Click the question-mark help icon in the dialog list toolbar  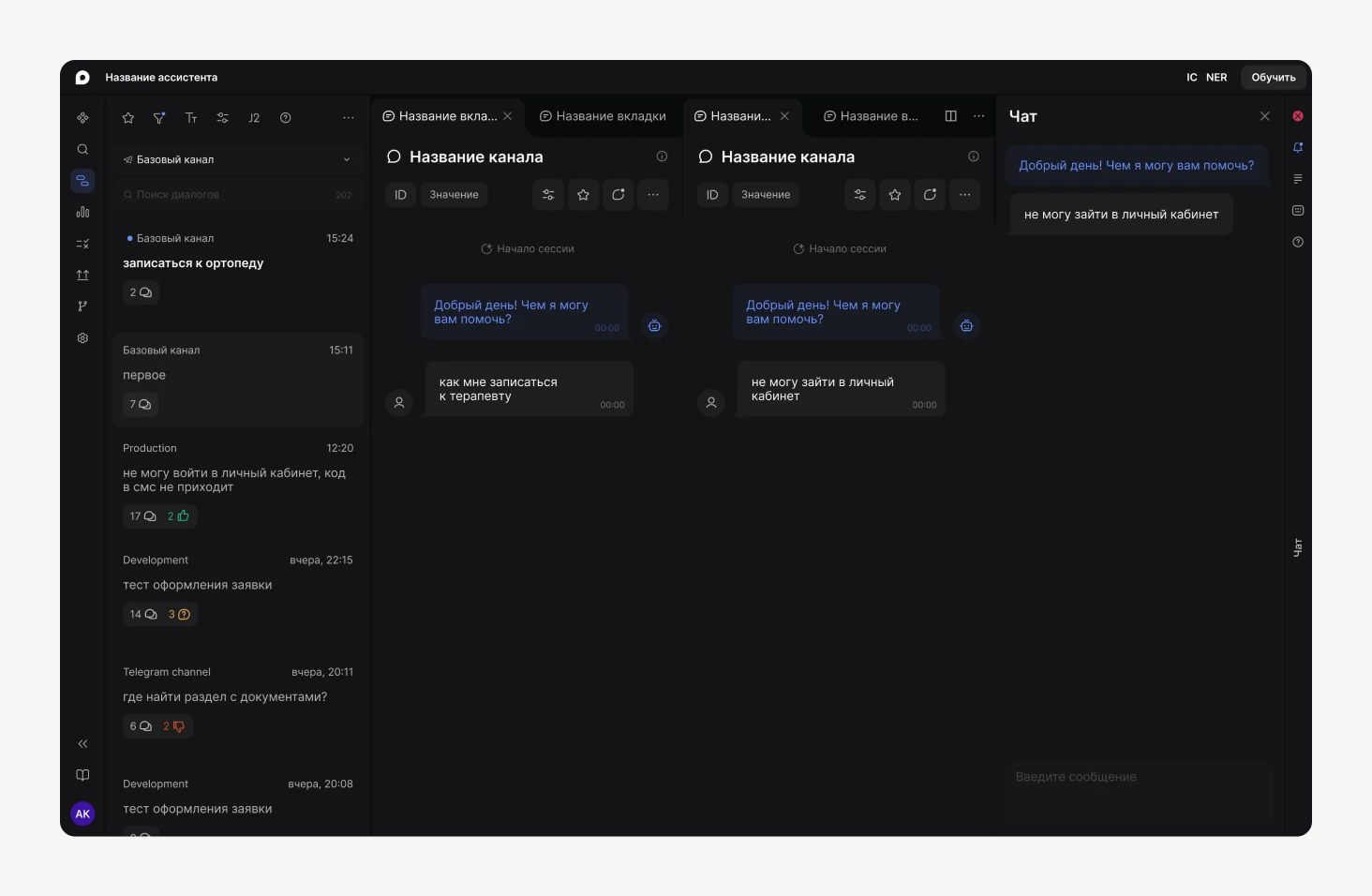(x=286, y=118)
